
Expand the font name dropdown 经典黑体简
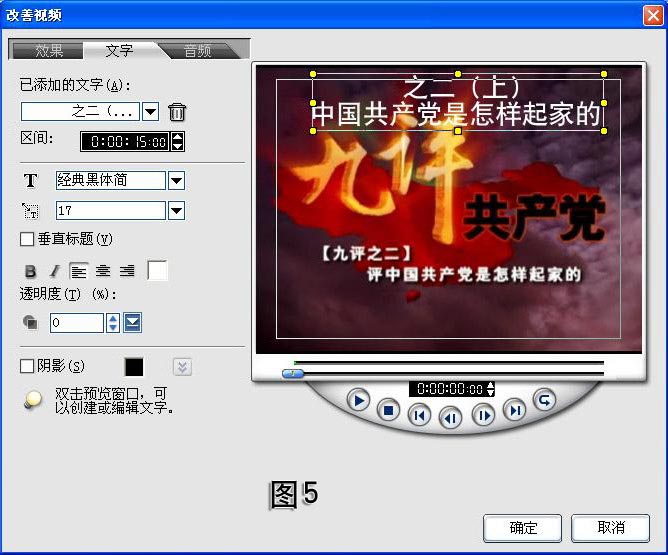pos(176,181)
